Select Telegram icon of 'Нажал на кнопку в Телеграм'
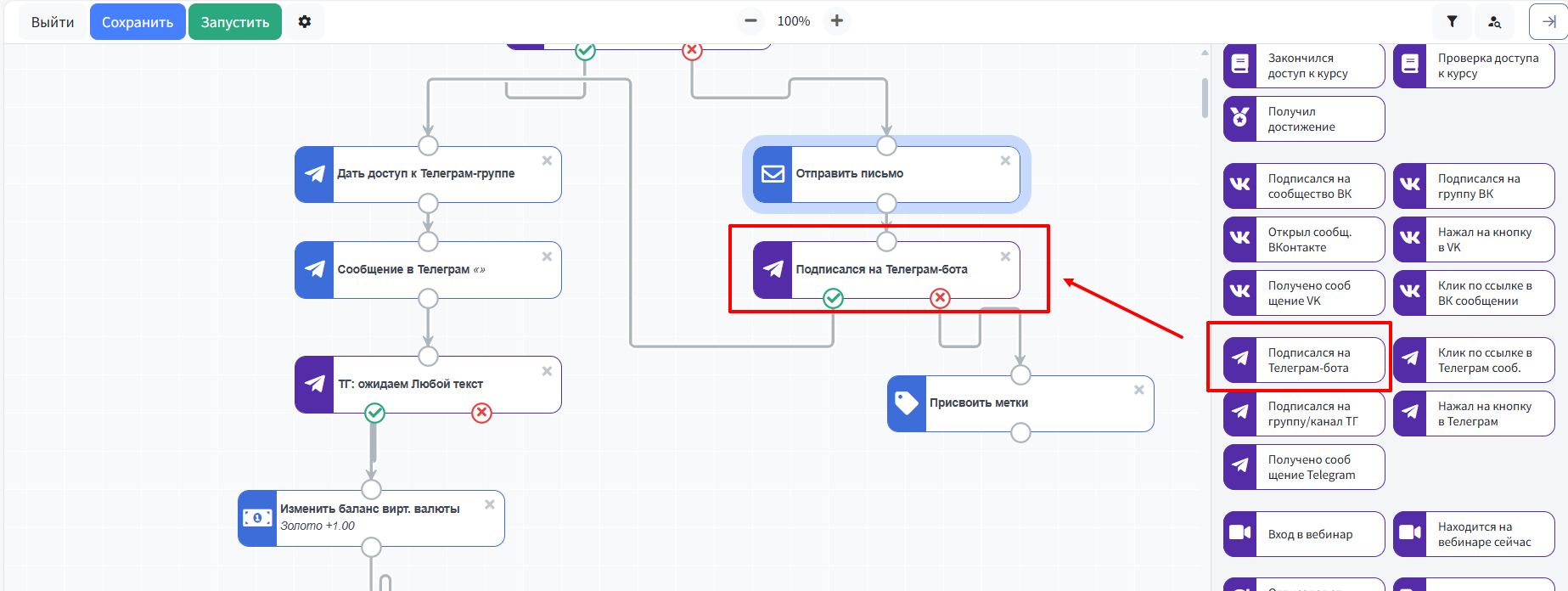 (1410, 414)
